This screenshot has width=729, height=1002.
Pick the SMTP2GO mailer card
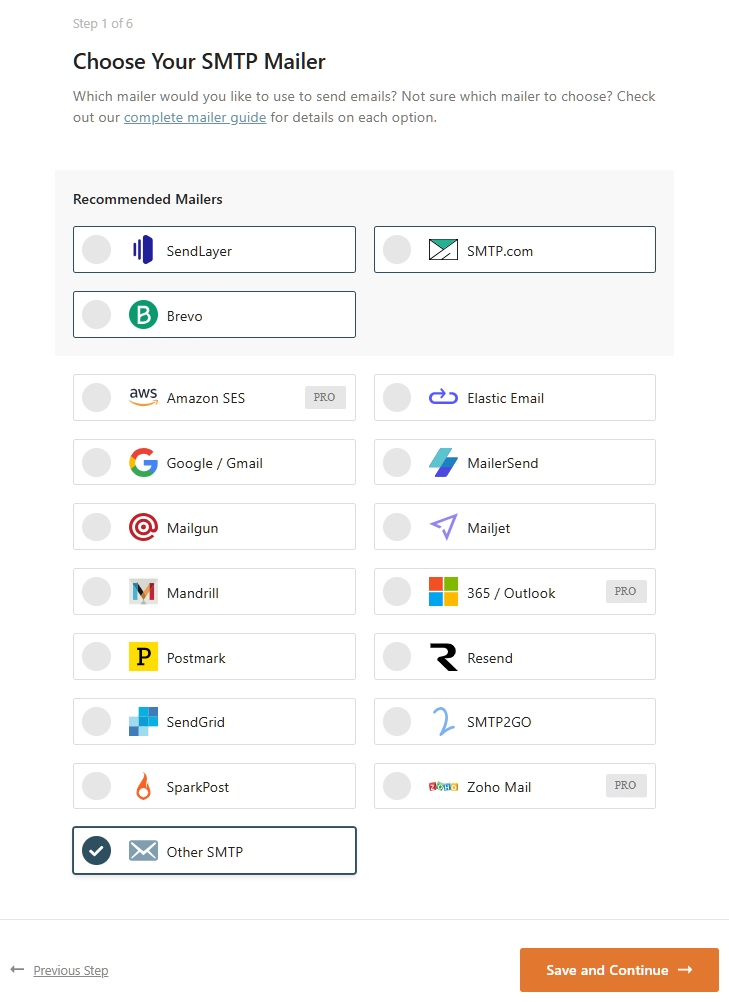point(514,722)
